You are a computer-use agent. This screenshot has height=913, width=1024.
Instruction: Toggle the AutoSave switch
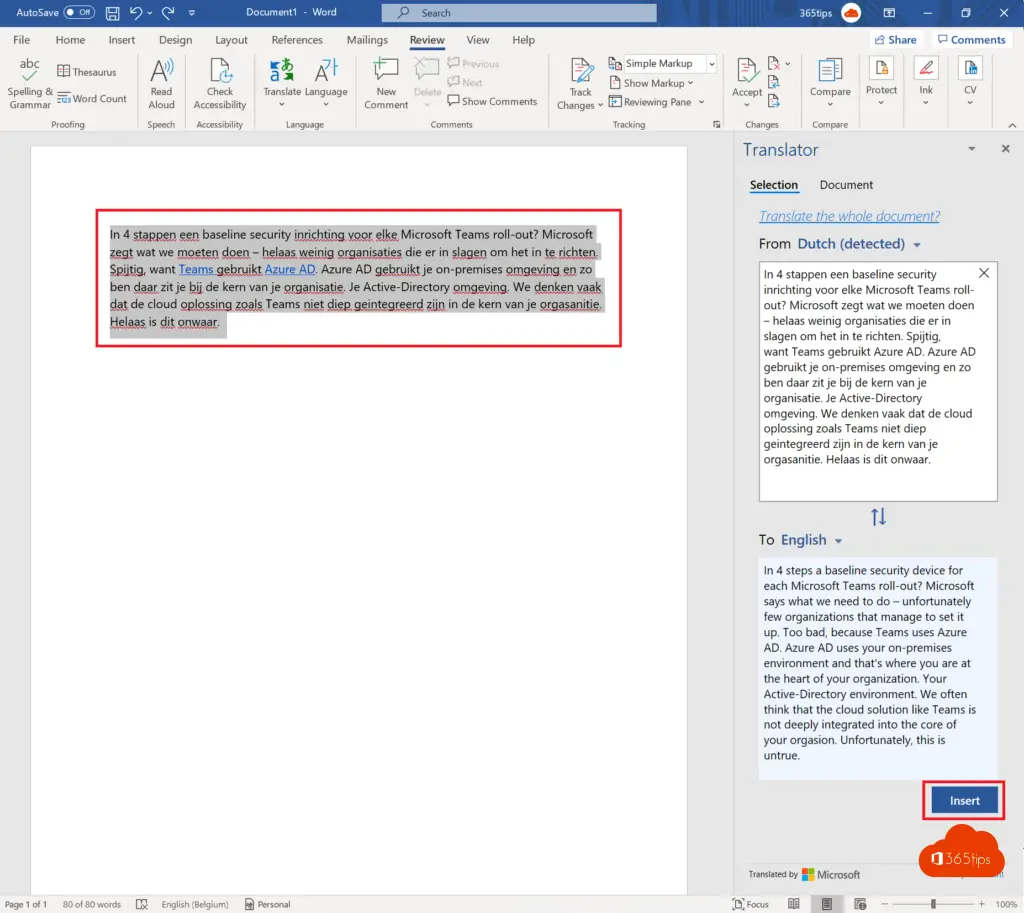[79, 13]
